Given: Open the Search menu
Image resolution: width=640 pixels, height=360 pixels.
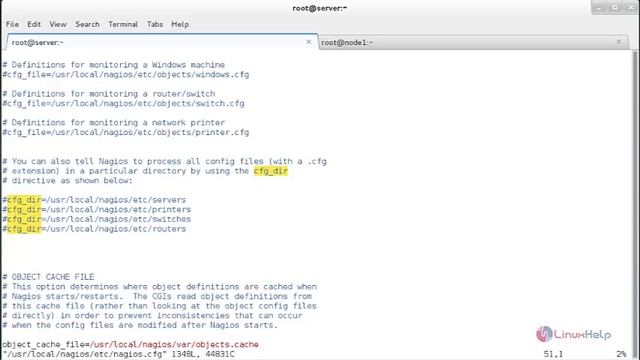Looking at the screenshot, I should (87, 24).
